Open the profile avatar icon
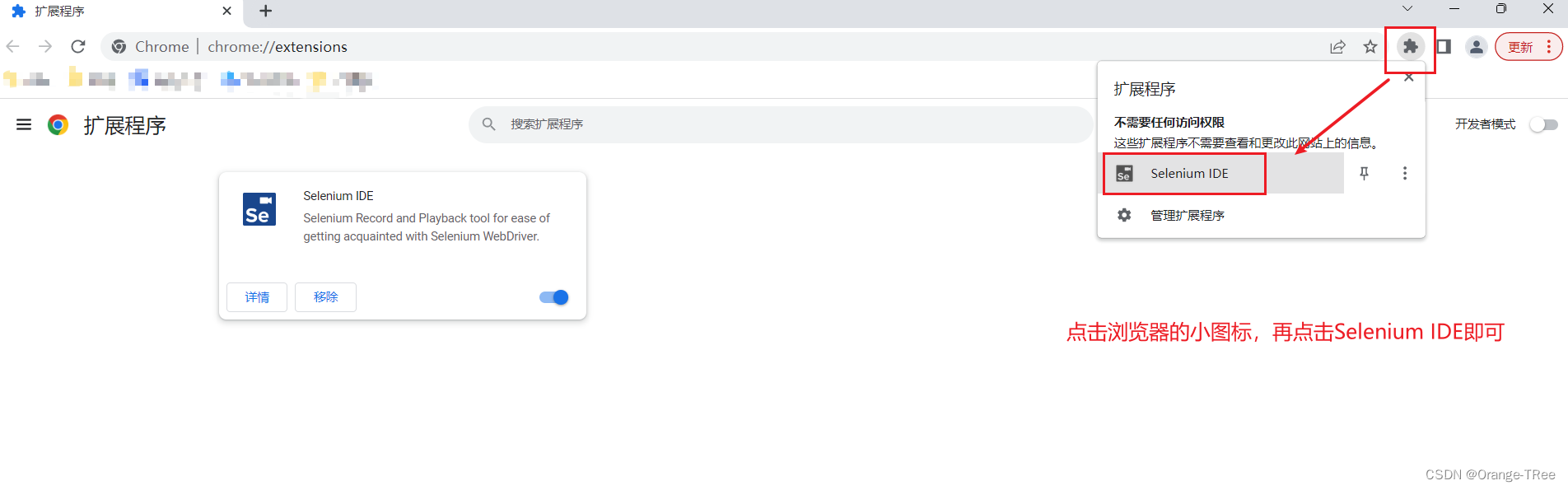1568x490 pixels. point(1477,47)
